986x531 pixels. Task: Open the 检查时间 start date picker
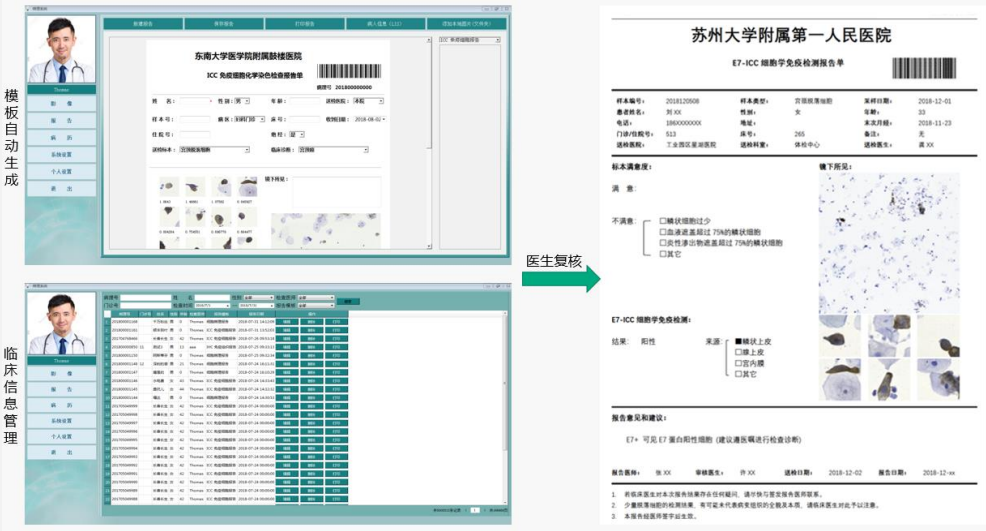point(213,305)
